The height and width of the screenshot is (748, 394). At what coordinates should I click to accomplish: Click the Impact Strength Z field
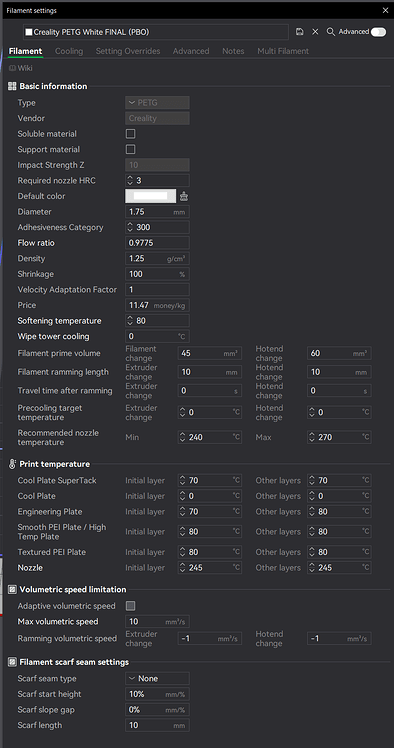(x=157, y=165)
